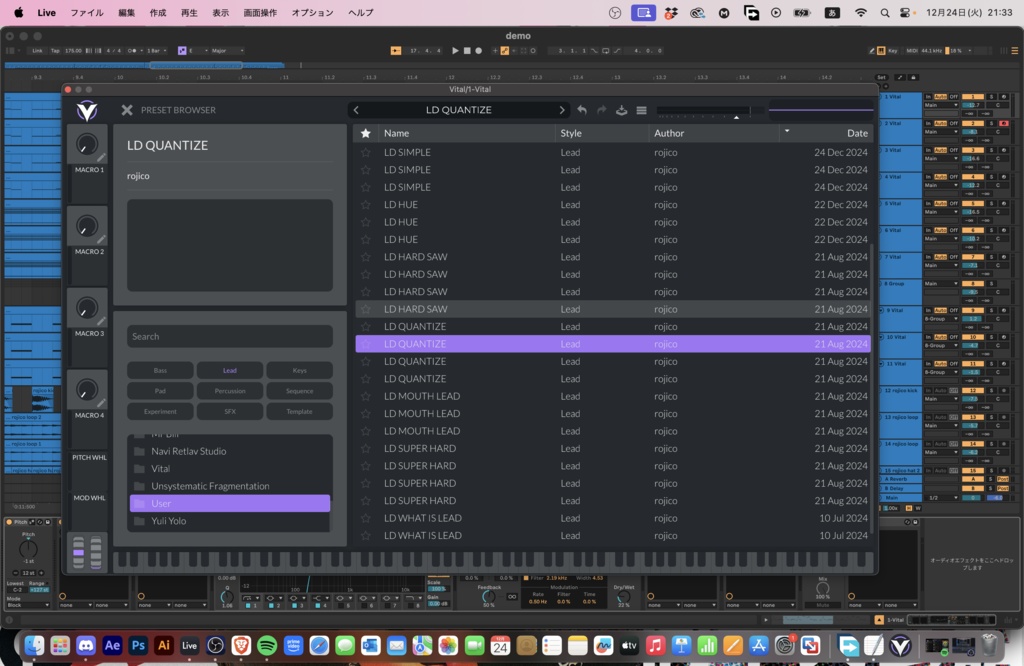The image size is (1024, 666).
Task: Open After Effects from the Dock
Action: (x=112, y=646)
